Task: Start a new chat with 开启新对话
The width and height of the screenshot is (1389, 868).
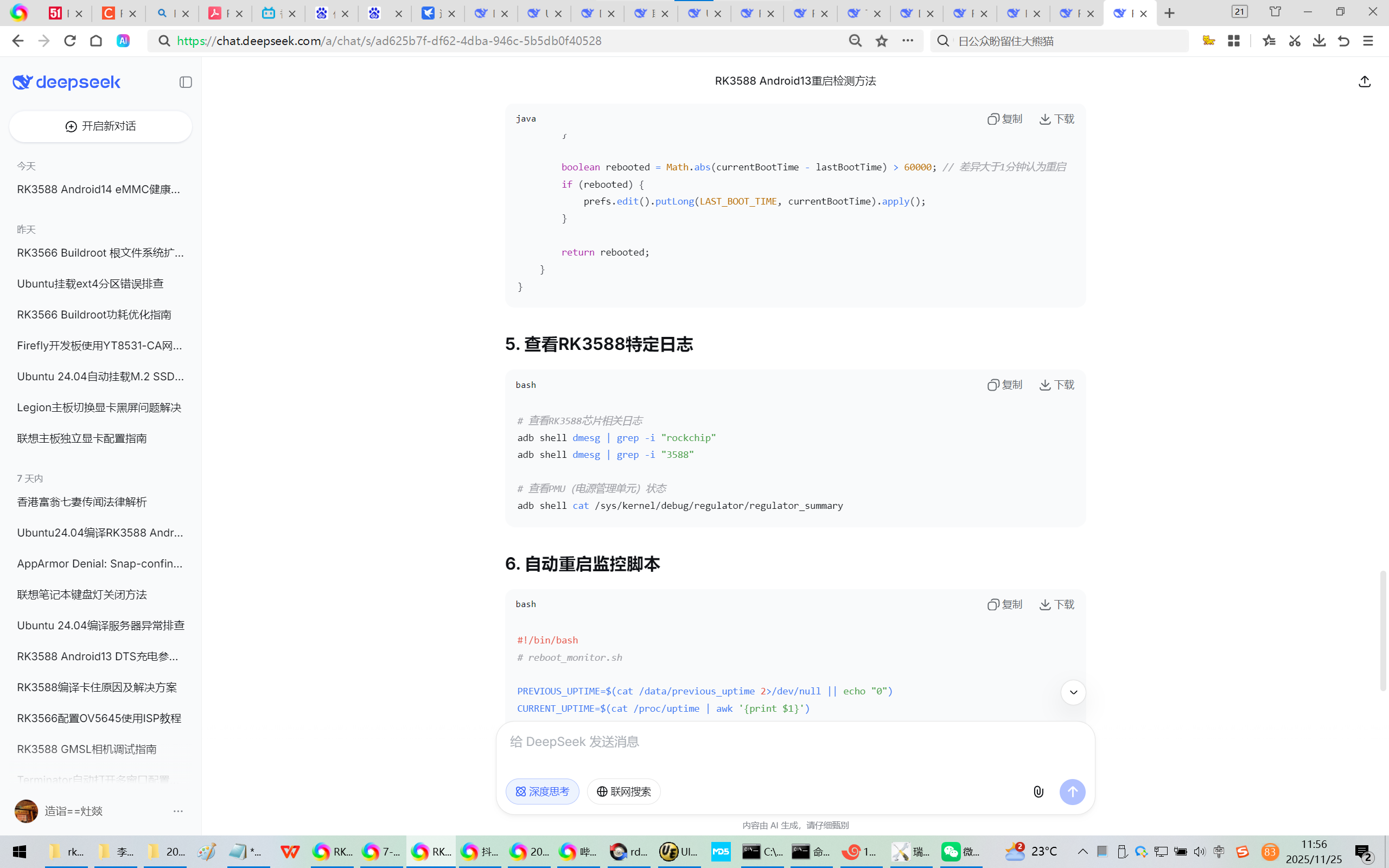Action: 100,126
